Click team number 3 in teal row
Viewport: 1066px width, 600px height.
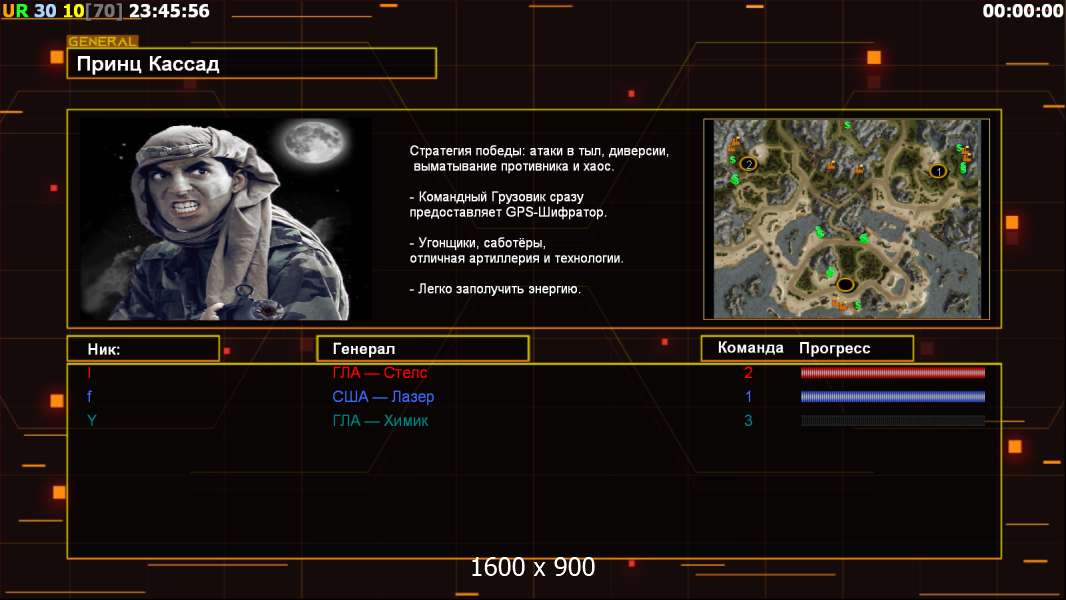tap(749, 421)
